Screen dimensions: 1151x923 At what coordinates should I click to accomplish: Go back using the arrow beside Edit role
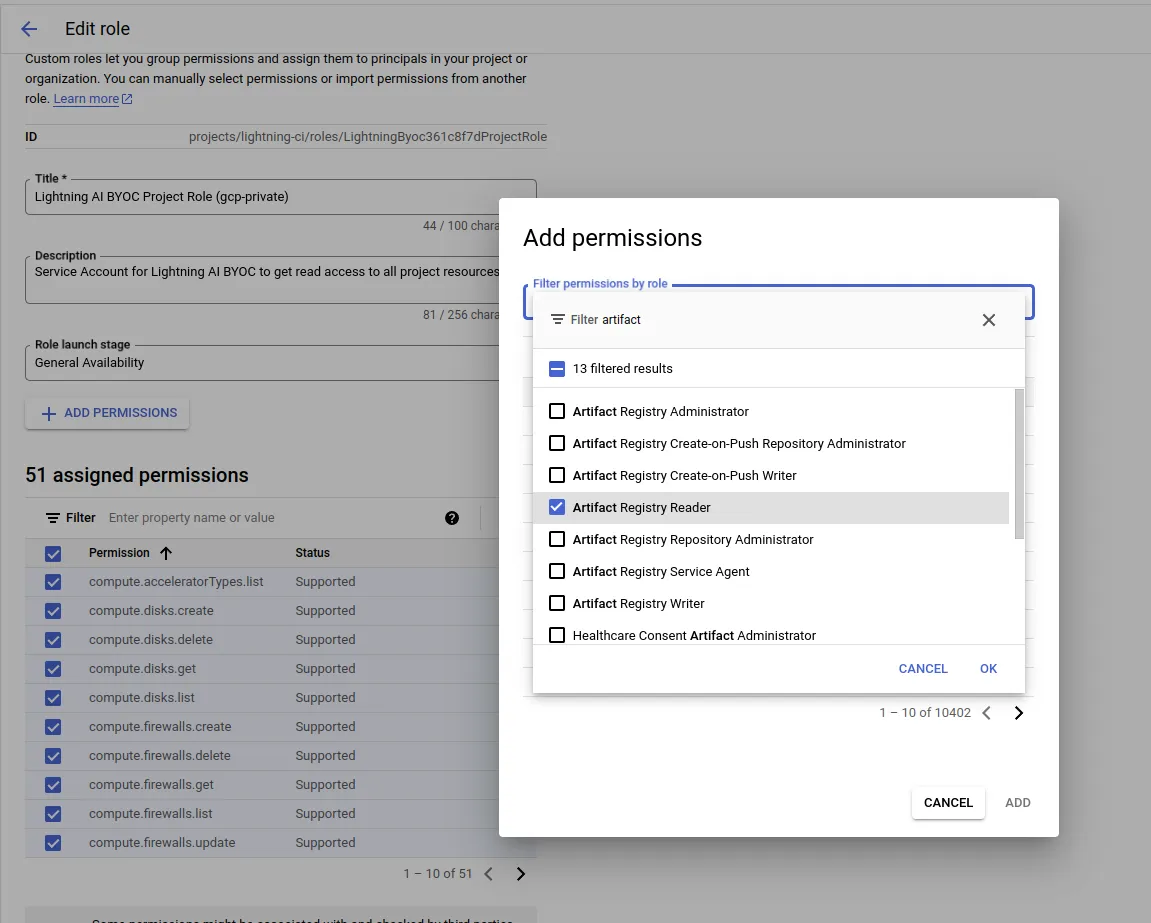coord(29,29)
